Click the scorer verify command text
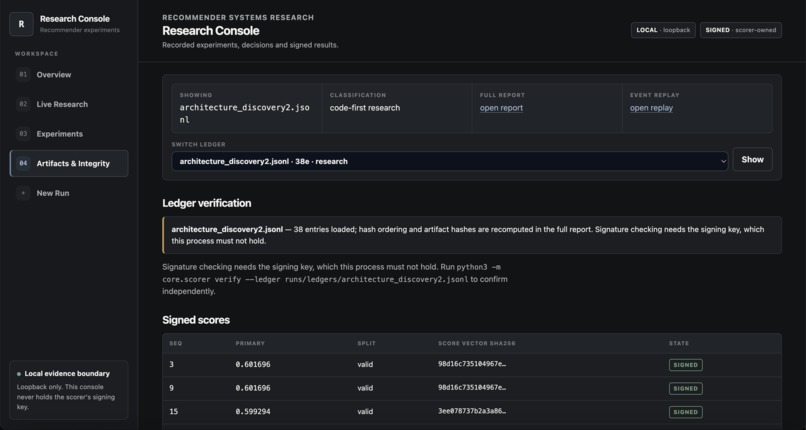The width and height of the screenshot is (806, 430). coord(334,273)
